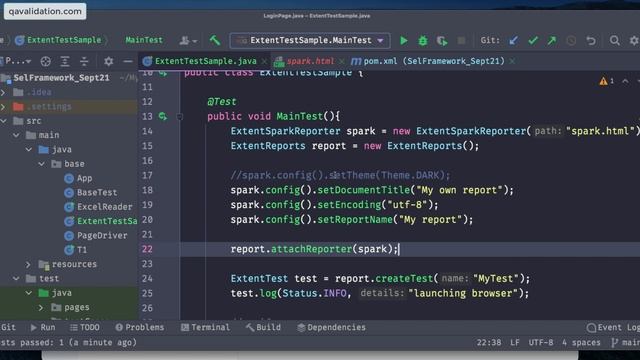Screen dimensions: 640x360
Task: Collapse the main java folder
Action: (29, 149)
